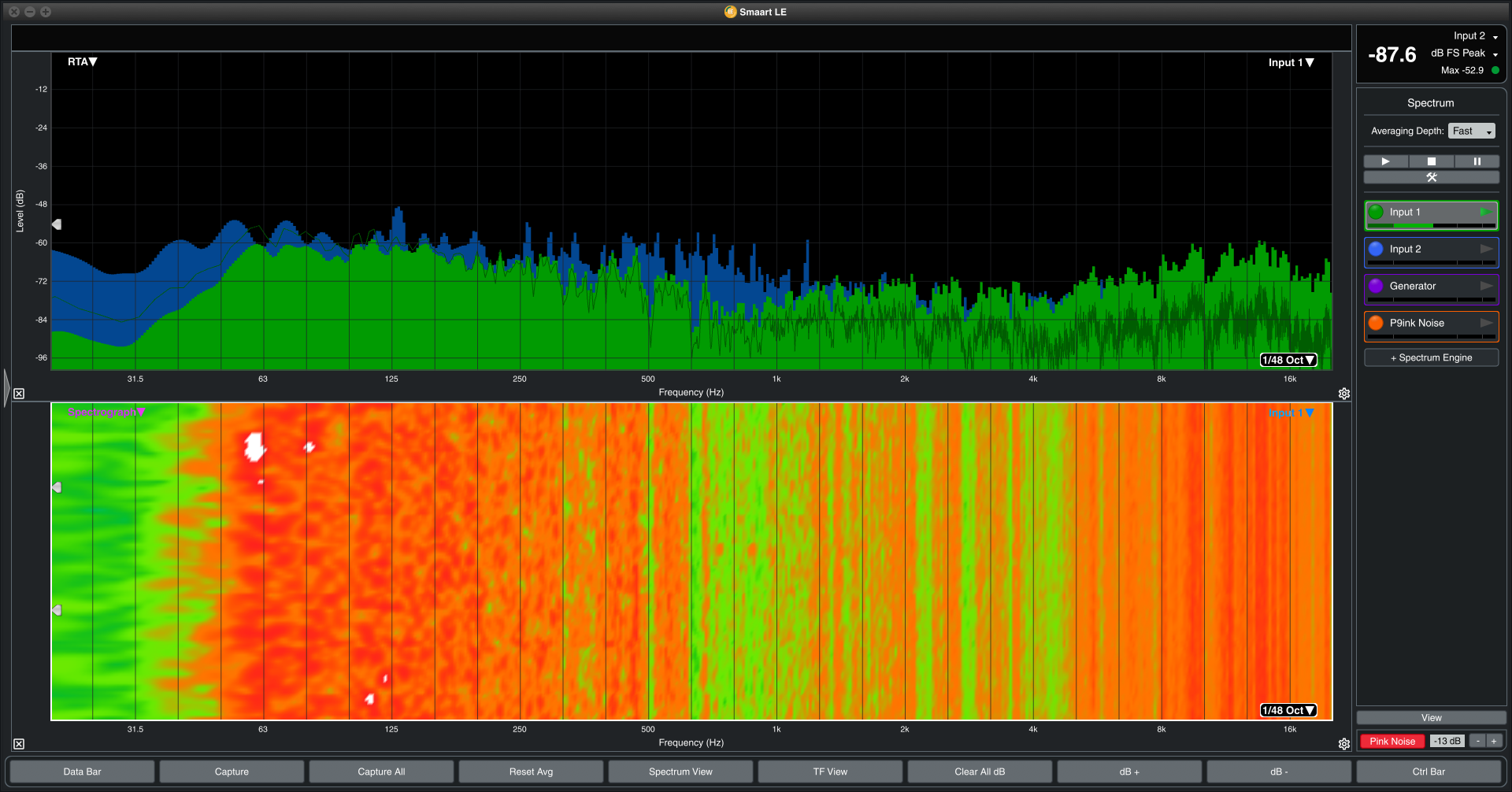Image resolution: width=1512 pixels, height=792 pixels.
Task: Click the Data Bar button
Action: point(82,772)
